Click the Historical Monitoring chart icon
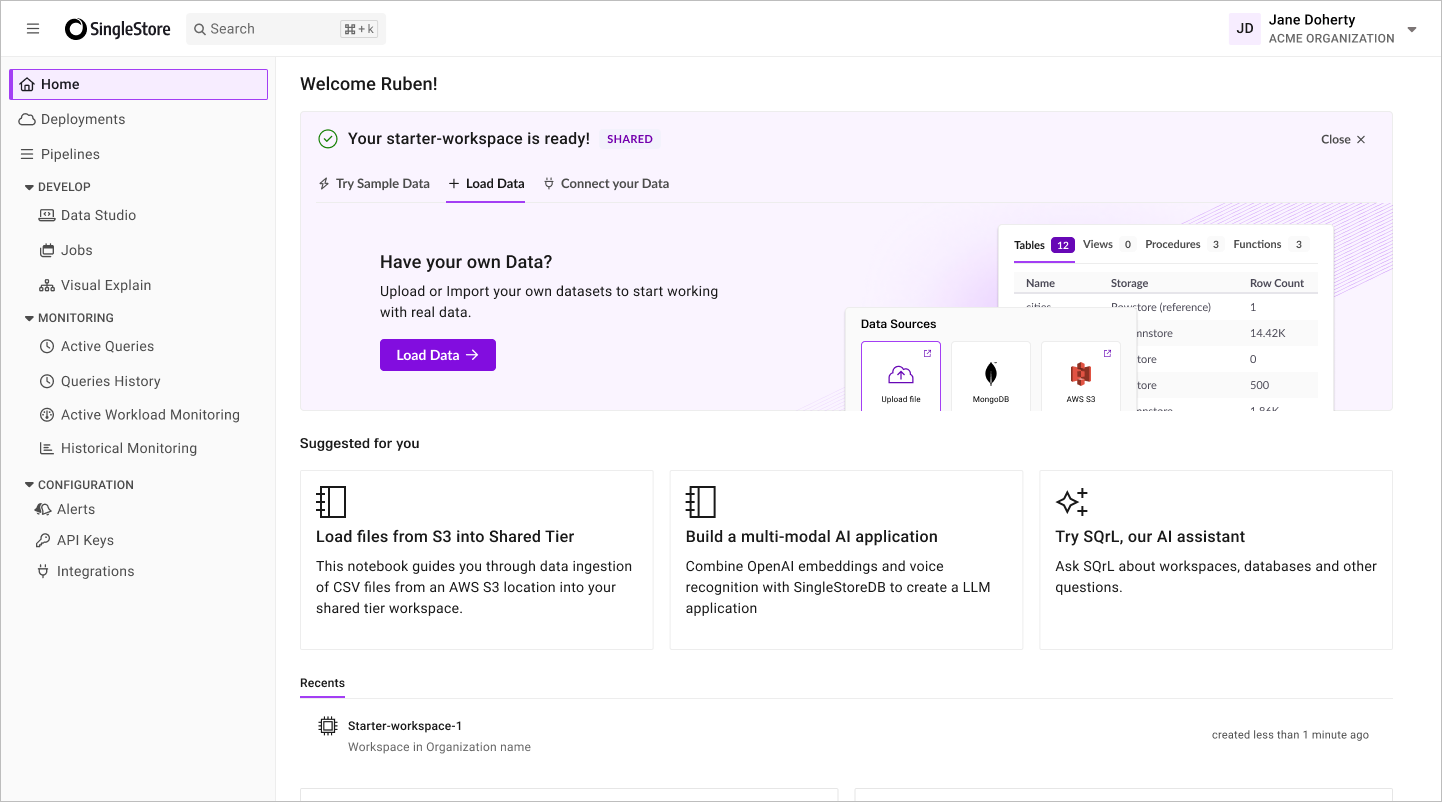The height and width of the screenshot is (802, 1442). (x=47, y=448)
